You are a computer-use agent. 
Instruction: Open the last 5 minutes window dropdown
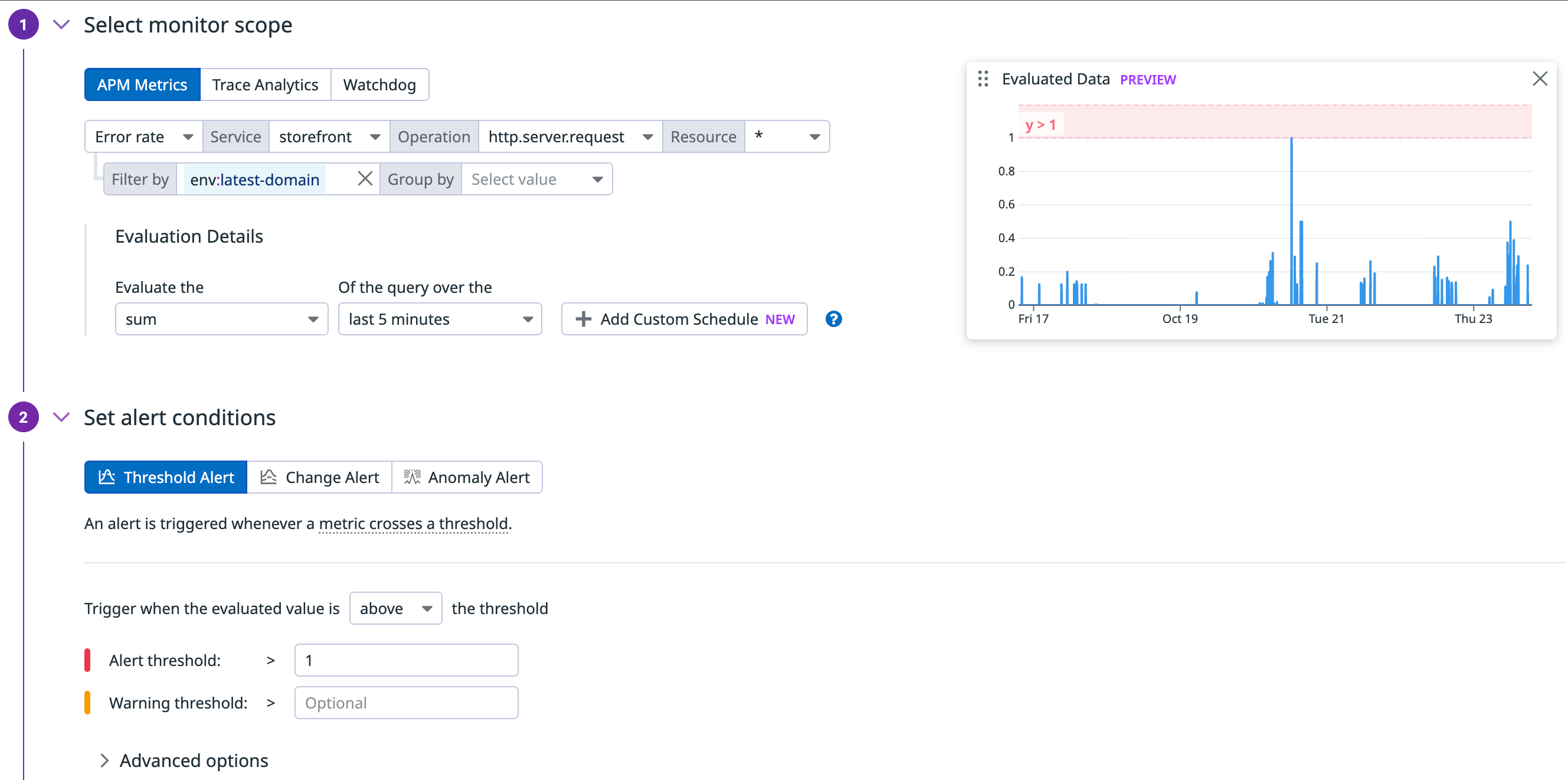pyautogui.click(x=440, y=319)
